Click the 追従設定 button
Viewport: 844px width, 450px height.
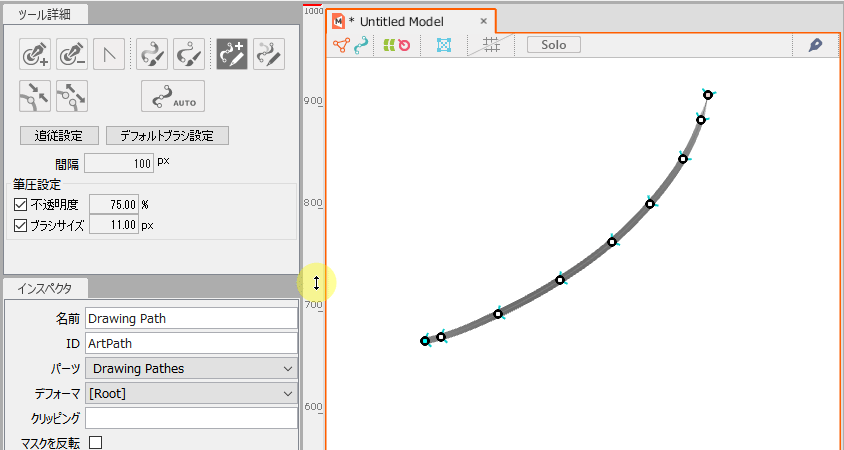(x=59, y=136)
